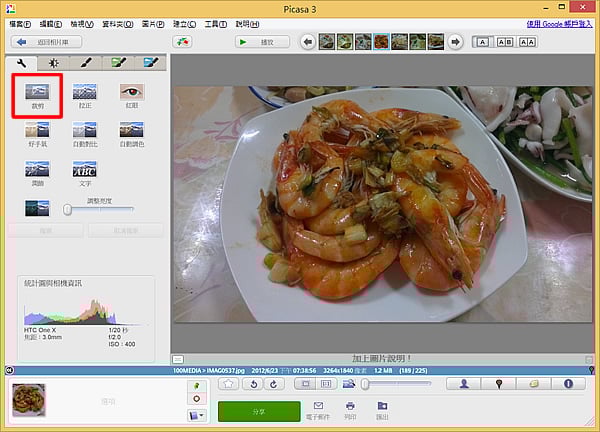Collapse the caption bar below the photo
The image size is (600, 432).
[x=178, y=358]
